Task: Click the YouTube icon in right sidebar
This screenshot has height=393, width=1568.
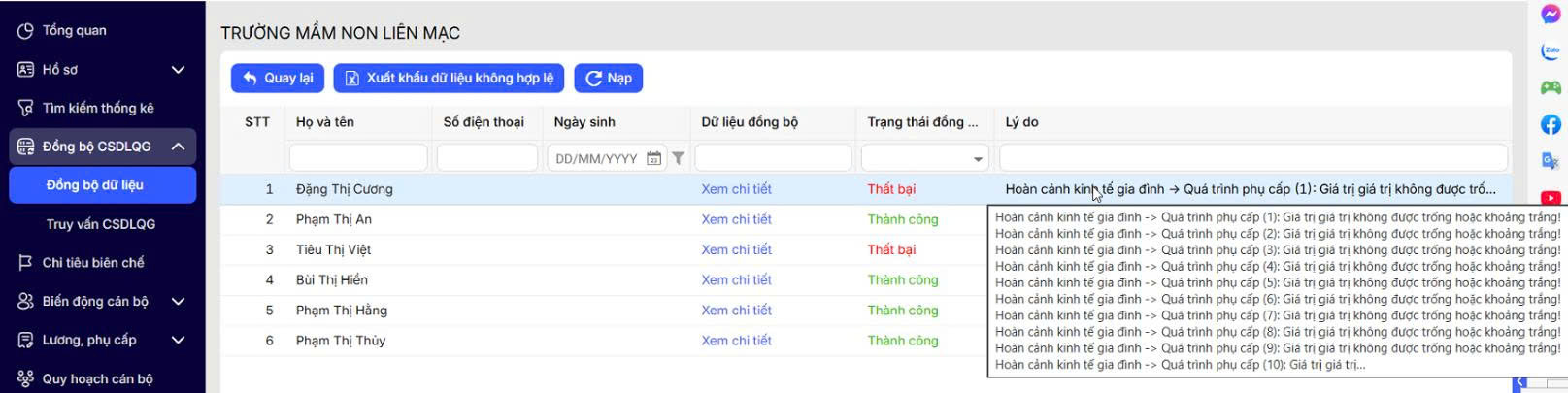Action: click(x=1551, y=198)
